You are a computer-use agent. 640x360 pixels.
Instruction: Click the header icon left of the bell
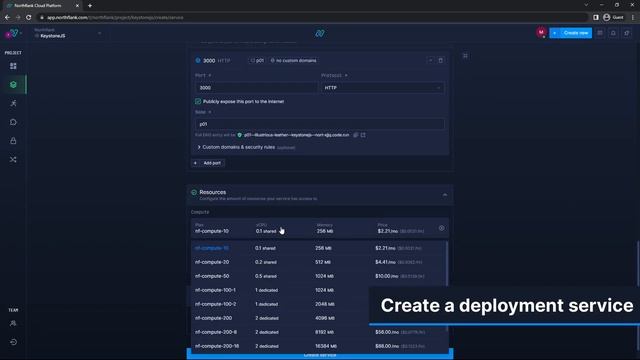[x=600, y=33]
